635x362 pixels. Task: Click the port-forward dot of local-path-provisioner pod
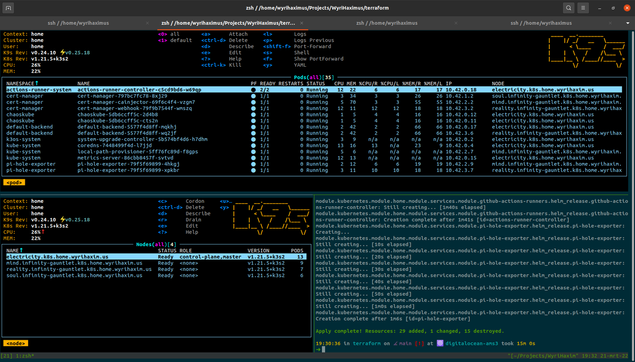[x=253, y=152]
